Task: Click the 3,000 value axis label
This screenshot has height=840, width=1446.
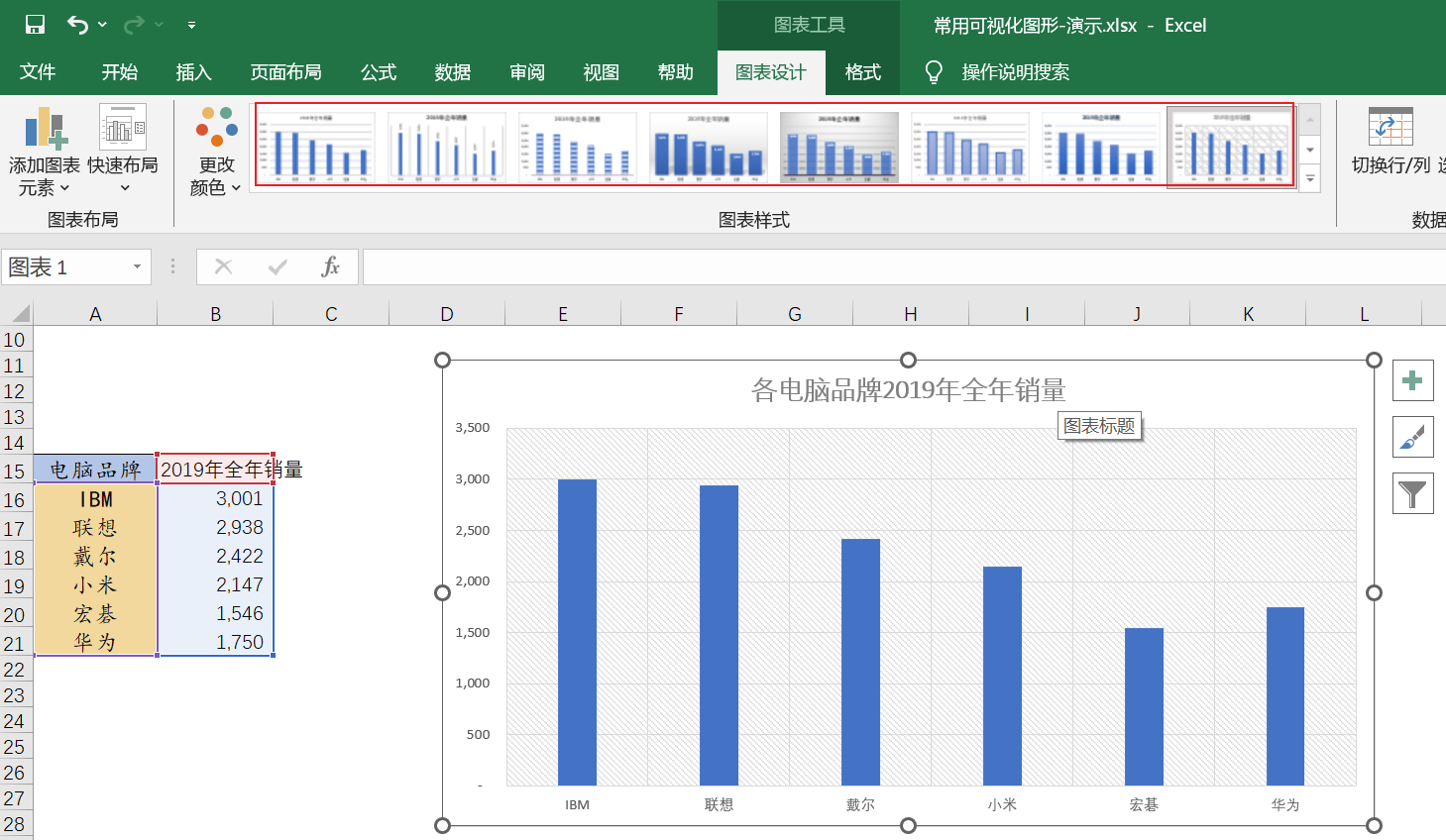Action: pos(472,479)
